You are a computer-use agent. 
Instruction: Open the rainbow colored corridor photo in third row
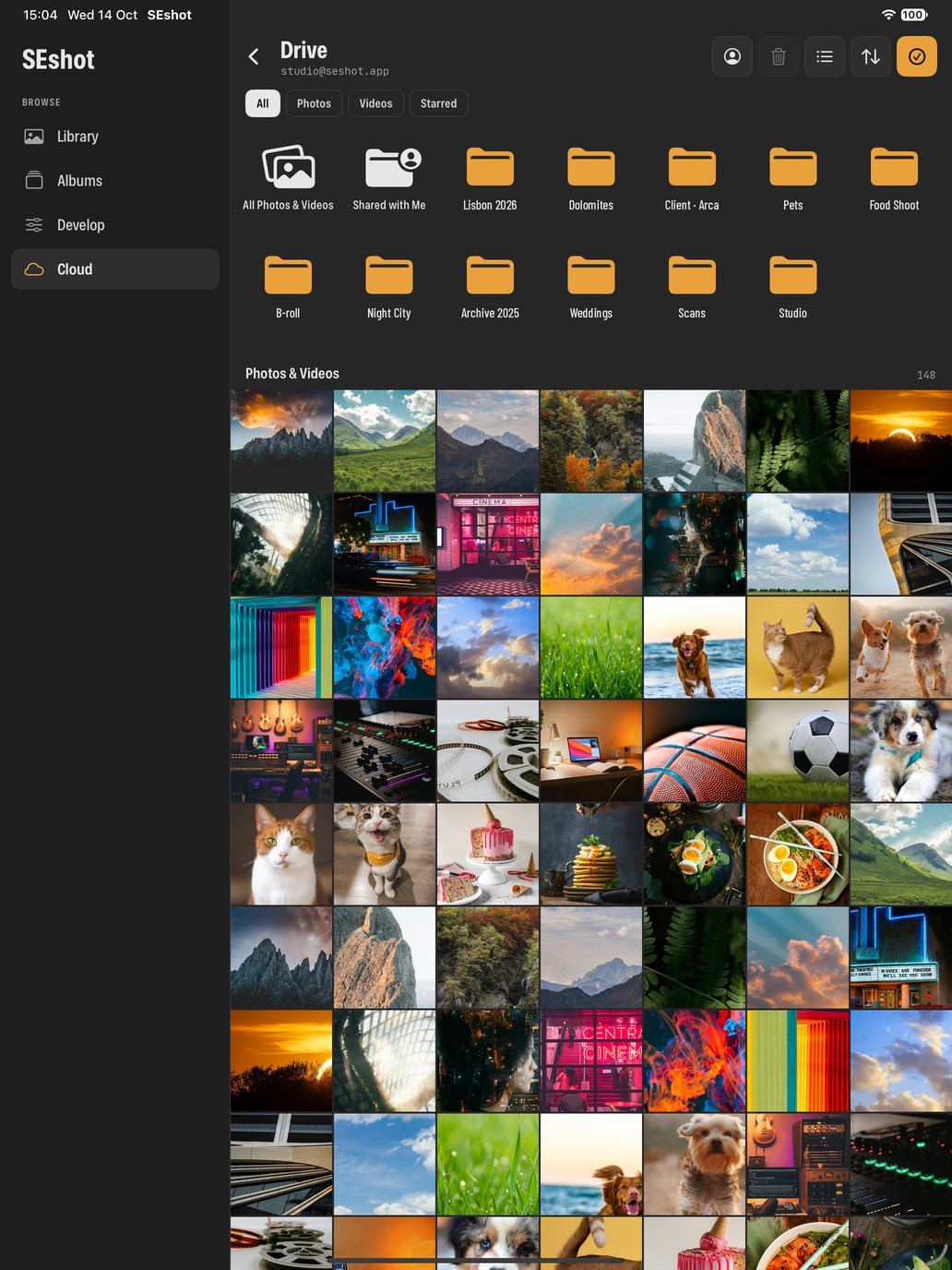pyautogui.click(x=281, y=647)
